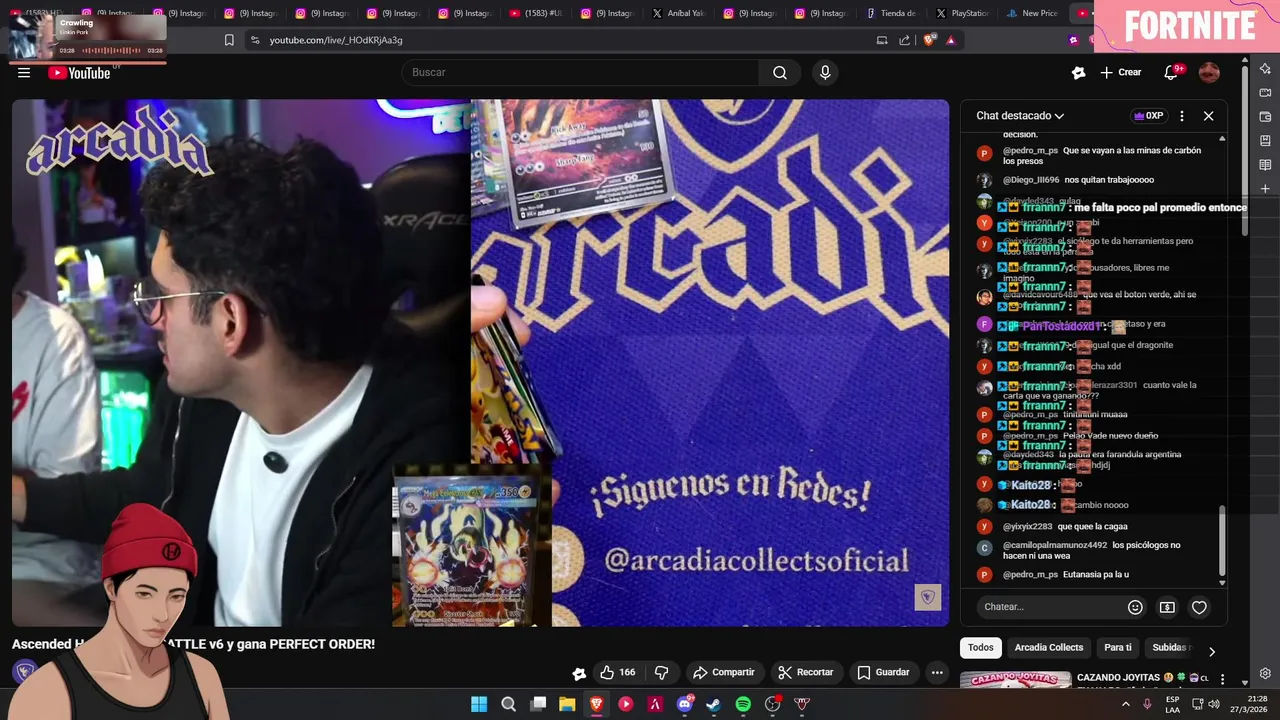1280x720 pixels.
Task: Dislike the video with thumbs down
Action: (x=661, y=673)
